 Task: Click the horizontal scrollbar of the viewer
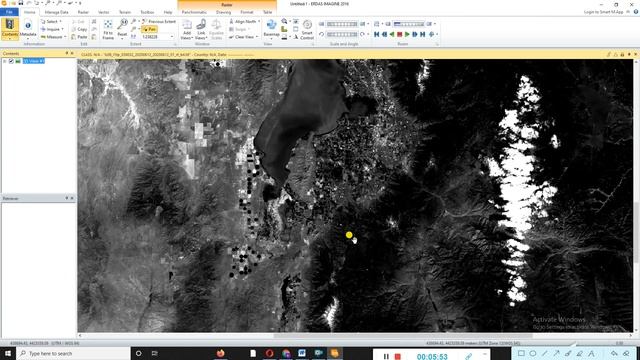[402, 336]
